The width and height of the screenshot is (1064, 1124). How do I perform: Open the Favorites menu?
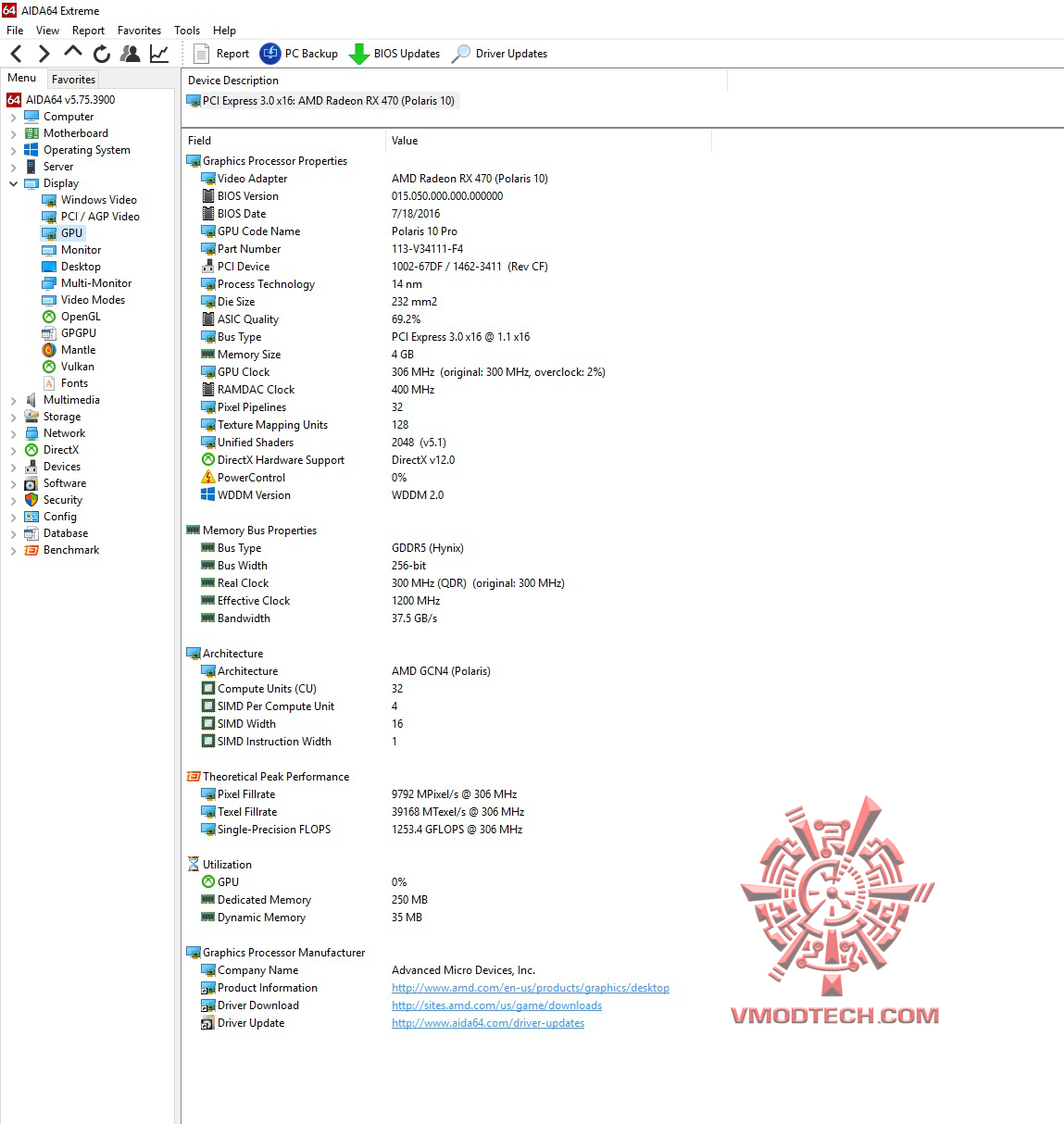139,30
